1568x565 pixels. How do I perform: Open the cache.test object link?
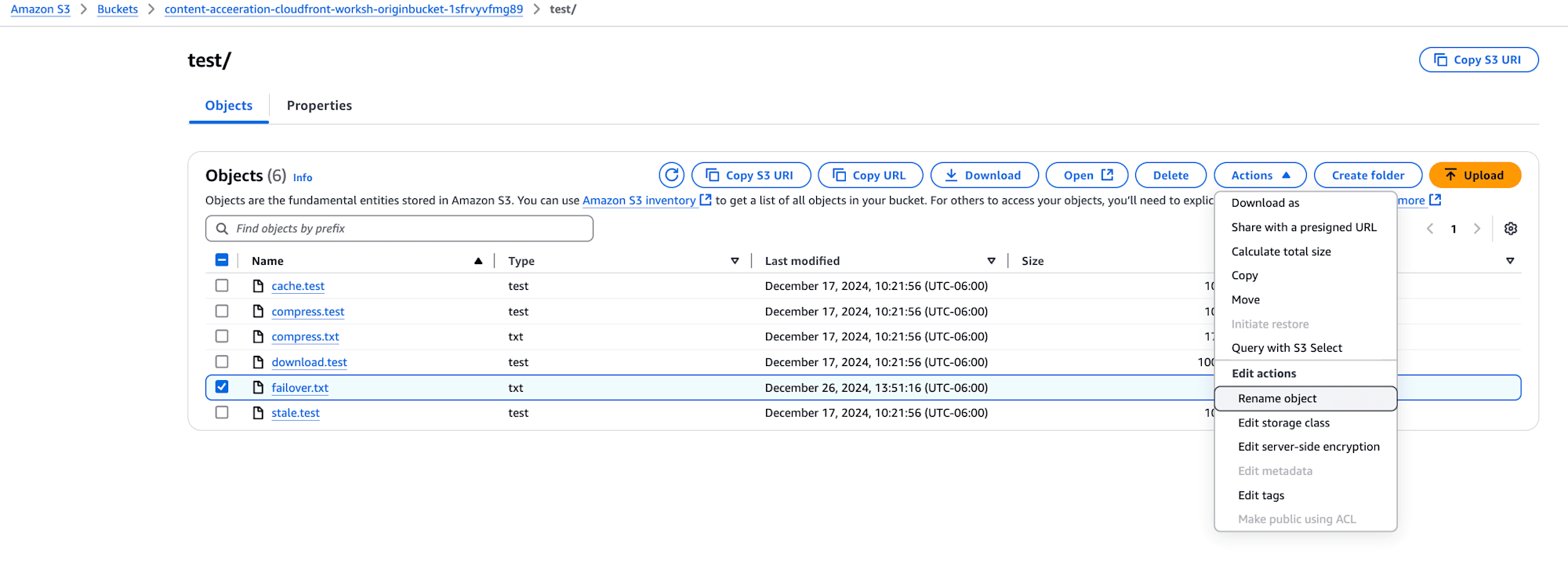(x=298, y=286)
